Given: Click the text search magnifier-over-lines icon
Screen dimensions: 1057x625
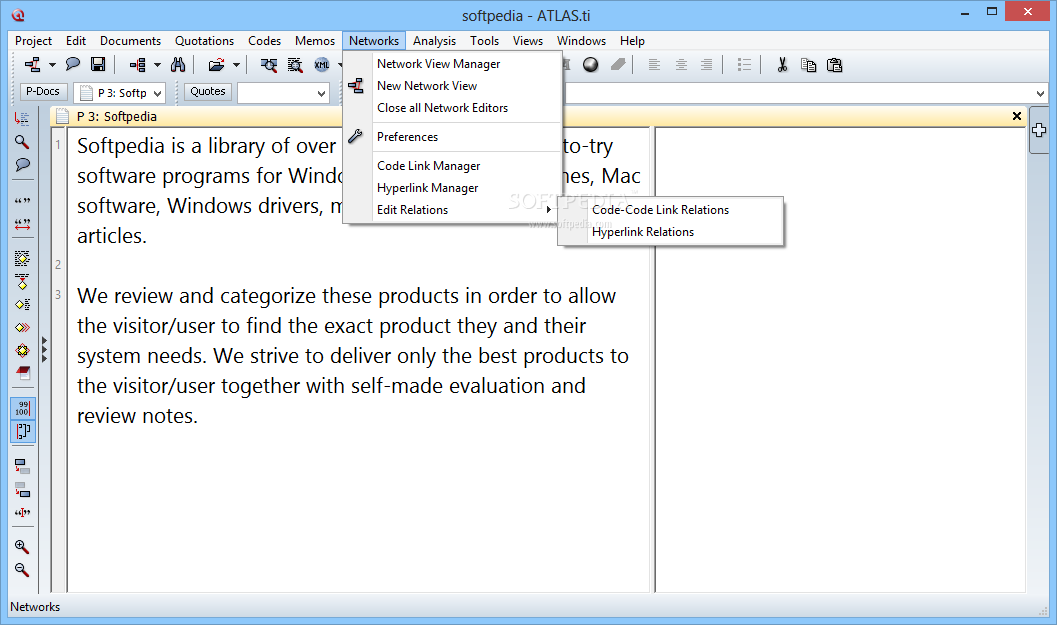Looking at the screenshot, I should pyautogui.click(x=295, y=65).
